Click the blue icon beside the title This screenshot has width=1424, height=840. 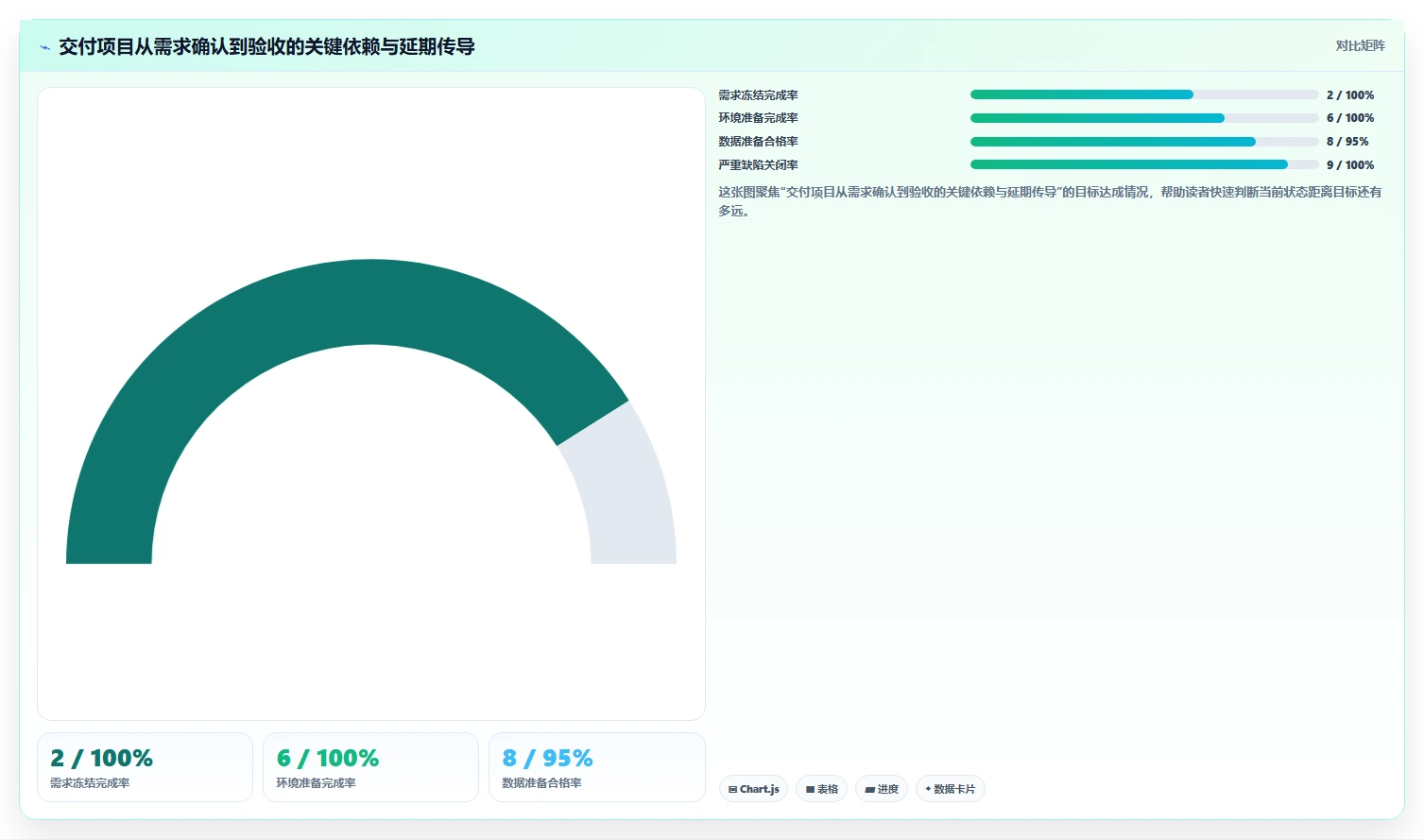point(44,47)
